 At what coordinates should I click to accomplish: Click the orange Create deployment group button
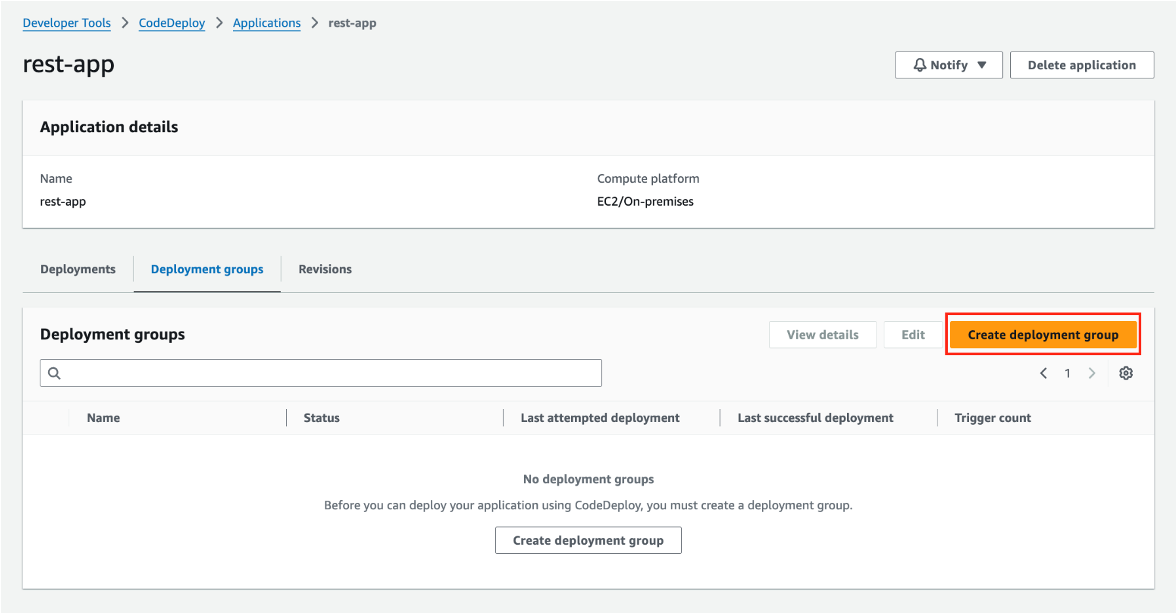[x=1042, y=335]
